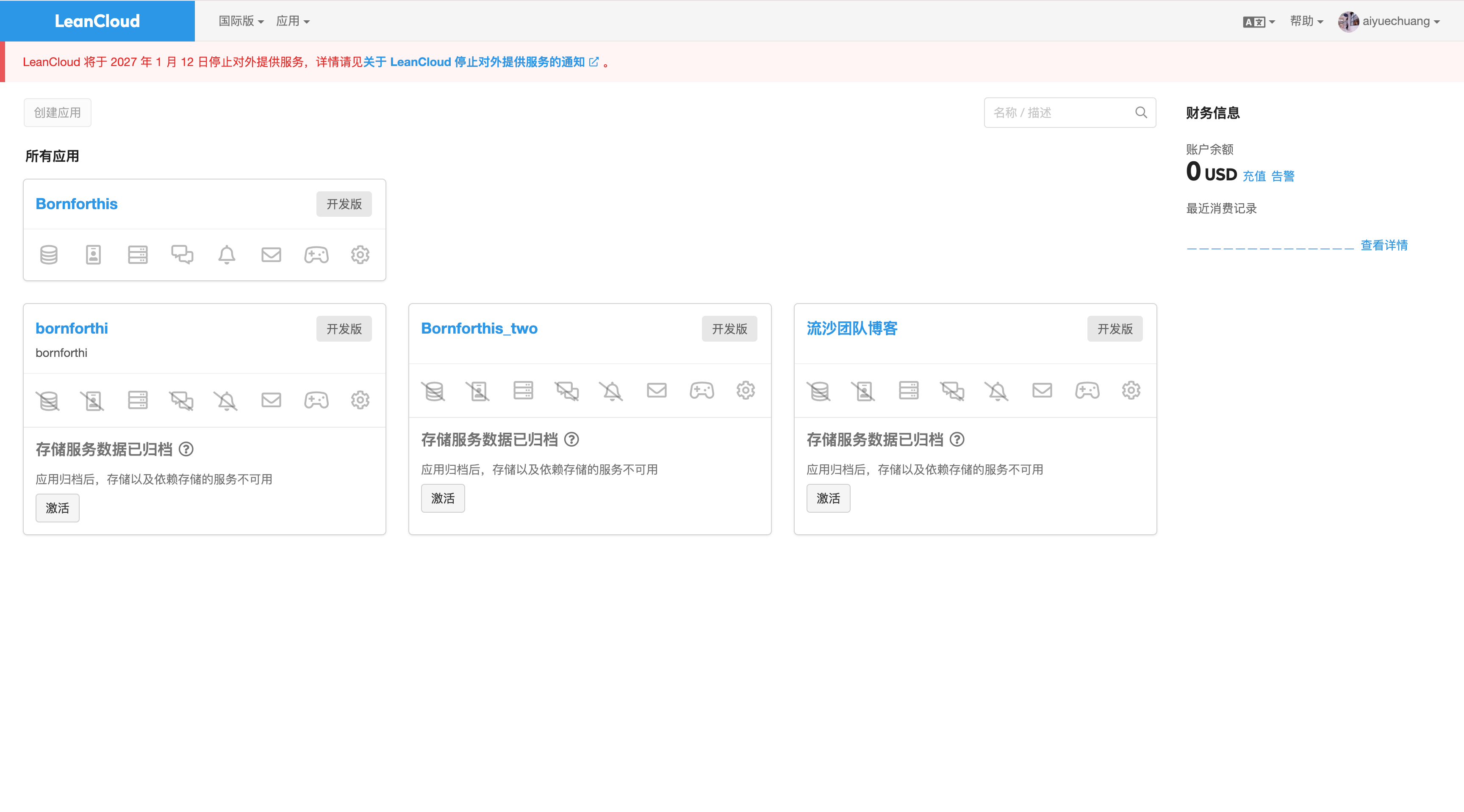Activate the archived Bornforthis_two app
This screenshot has height=812, width=1464.
[443, 498]
